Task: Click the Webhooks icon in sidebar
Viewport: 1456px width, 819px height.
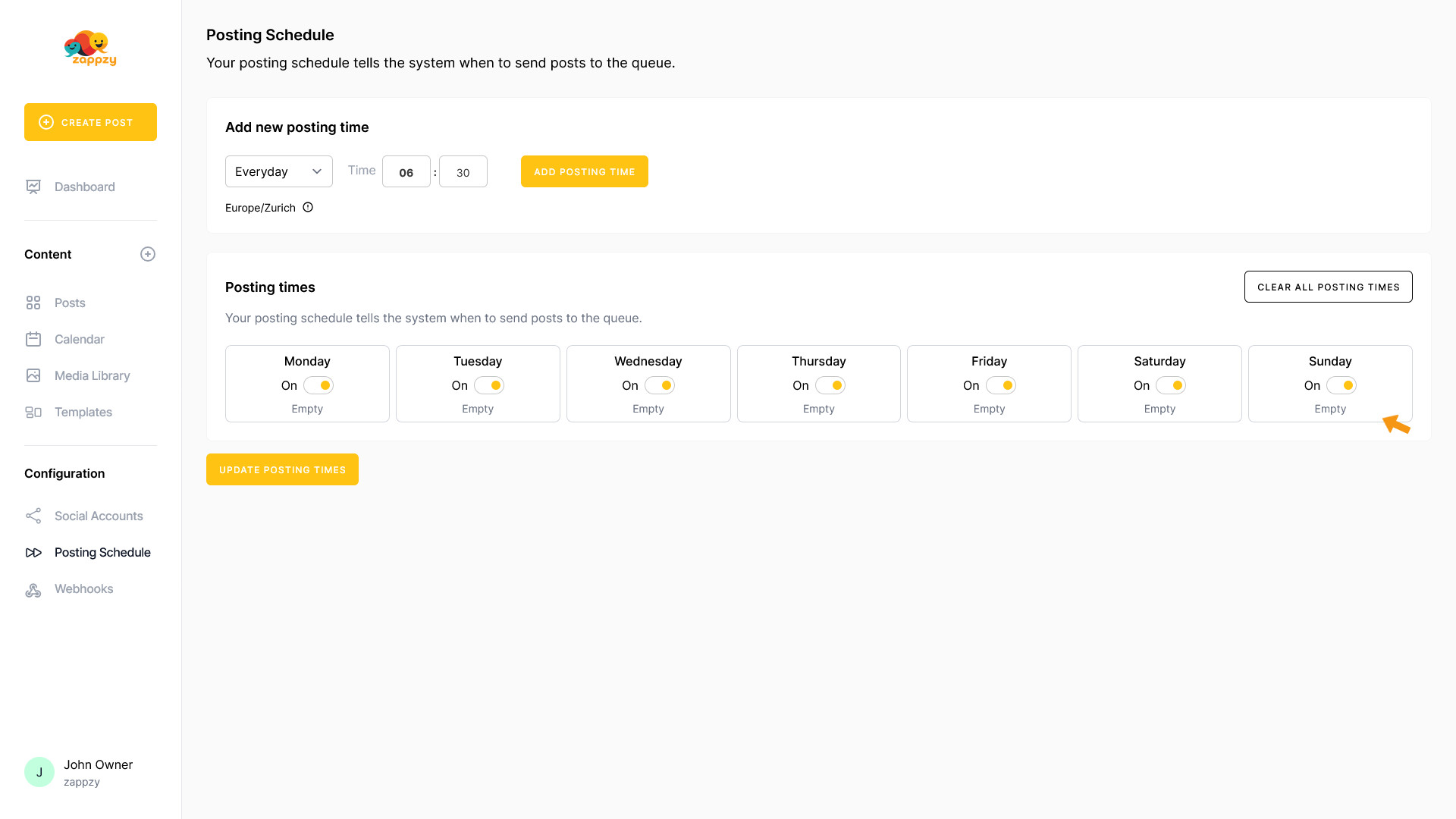Action: [x=33, y=589]
